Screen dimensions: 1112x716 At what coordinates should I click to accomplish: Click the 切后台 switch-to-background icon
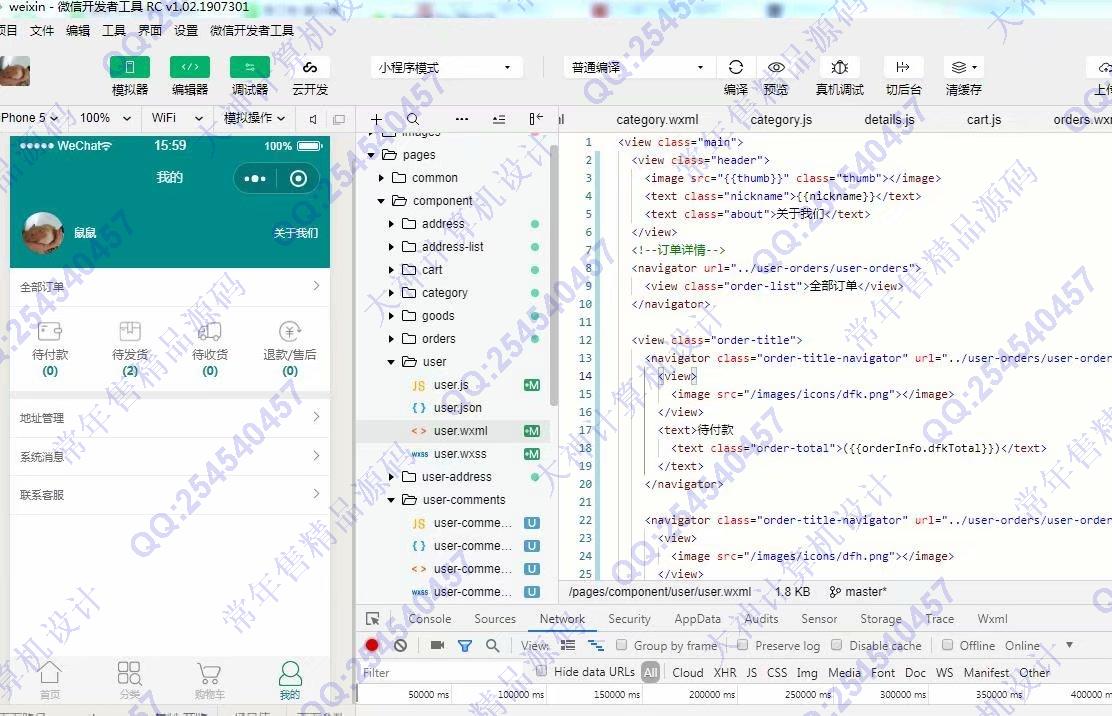point(903,67)
